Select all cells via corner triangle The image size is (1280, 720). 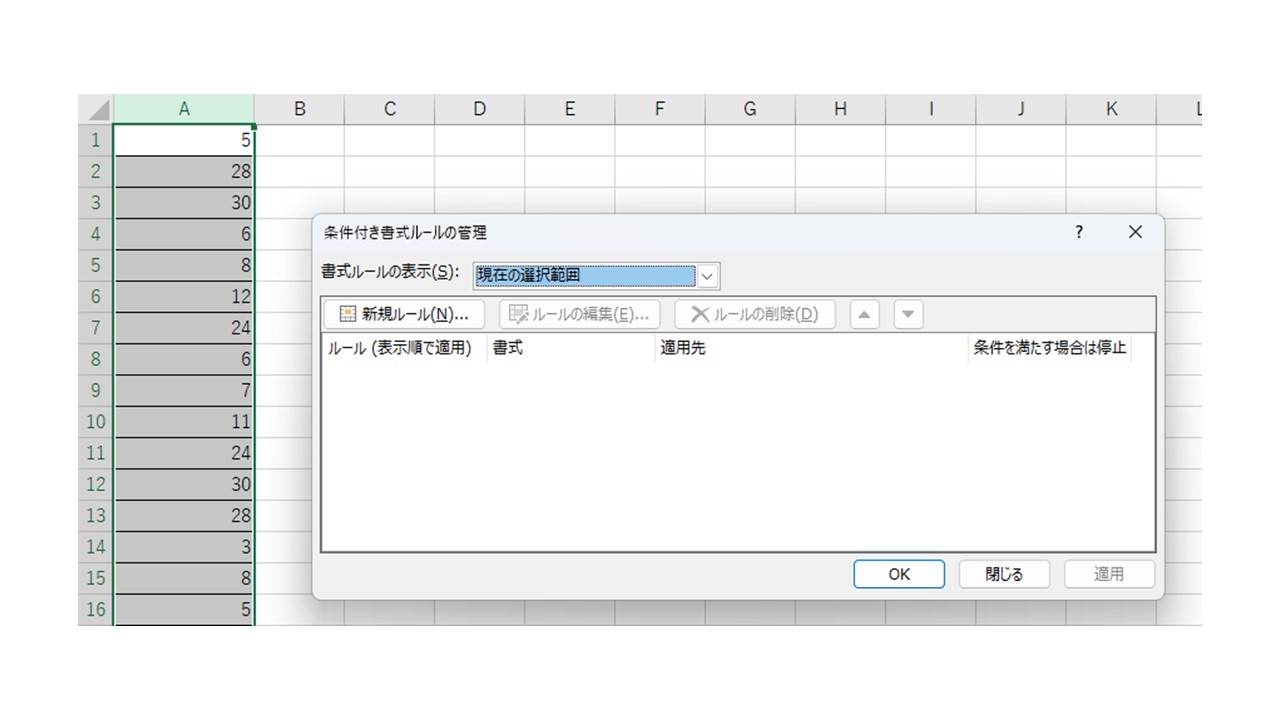tap(96, 109)
